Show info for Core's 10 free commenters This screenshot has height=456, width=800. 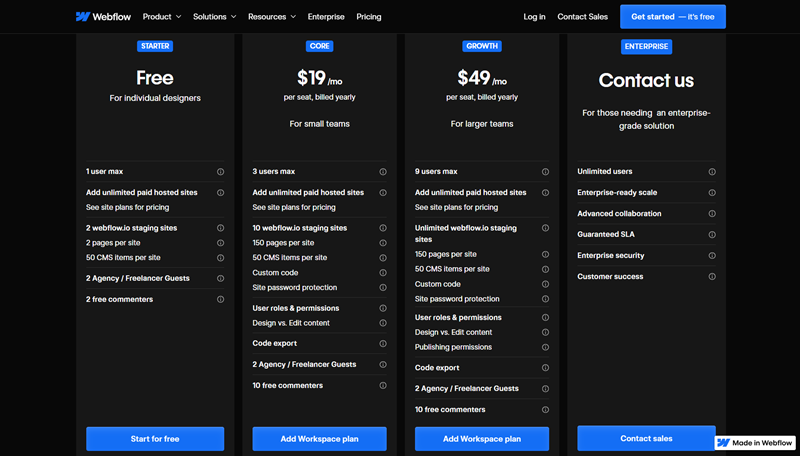click(x=383, y=386)
